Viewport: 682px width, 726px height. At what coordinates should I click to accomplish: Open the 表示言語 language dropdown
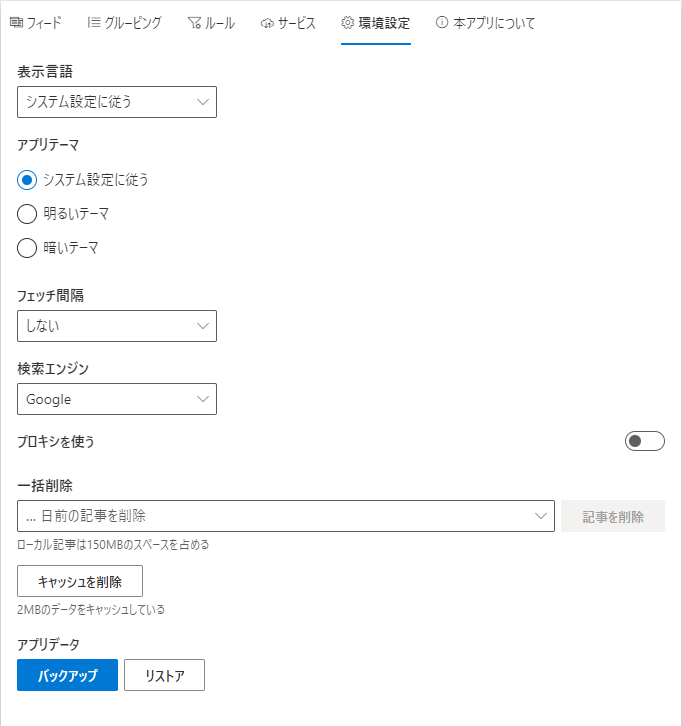[117, 102]
